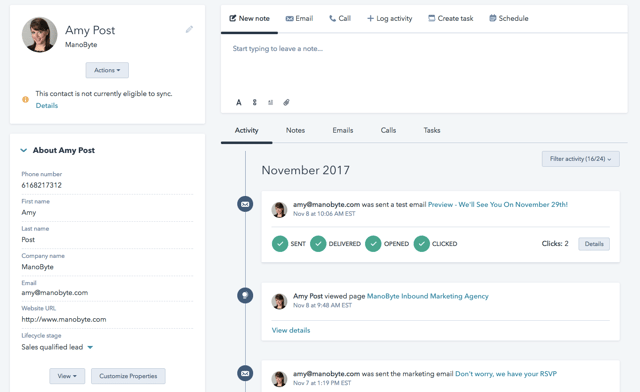Click the Nov 8 at 9:48 AM EST timestamp
The image size is (640, 392).
click(322, 305)
